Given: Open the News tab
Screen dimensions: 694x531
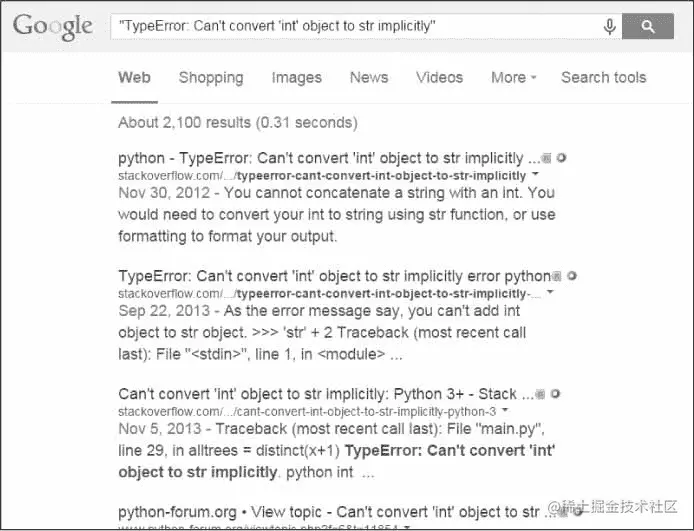Looking at the screenshot, I should pyautogui.click(x=369, y=77).
